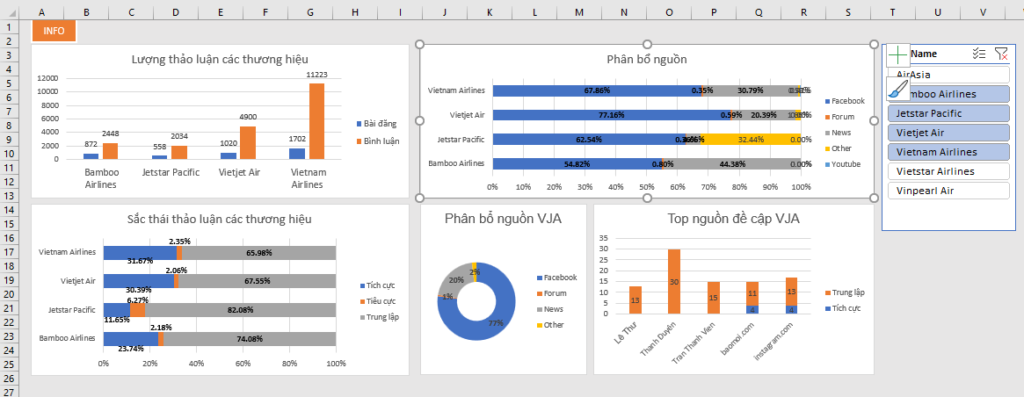Select column J header

444,12
